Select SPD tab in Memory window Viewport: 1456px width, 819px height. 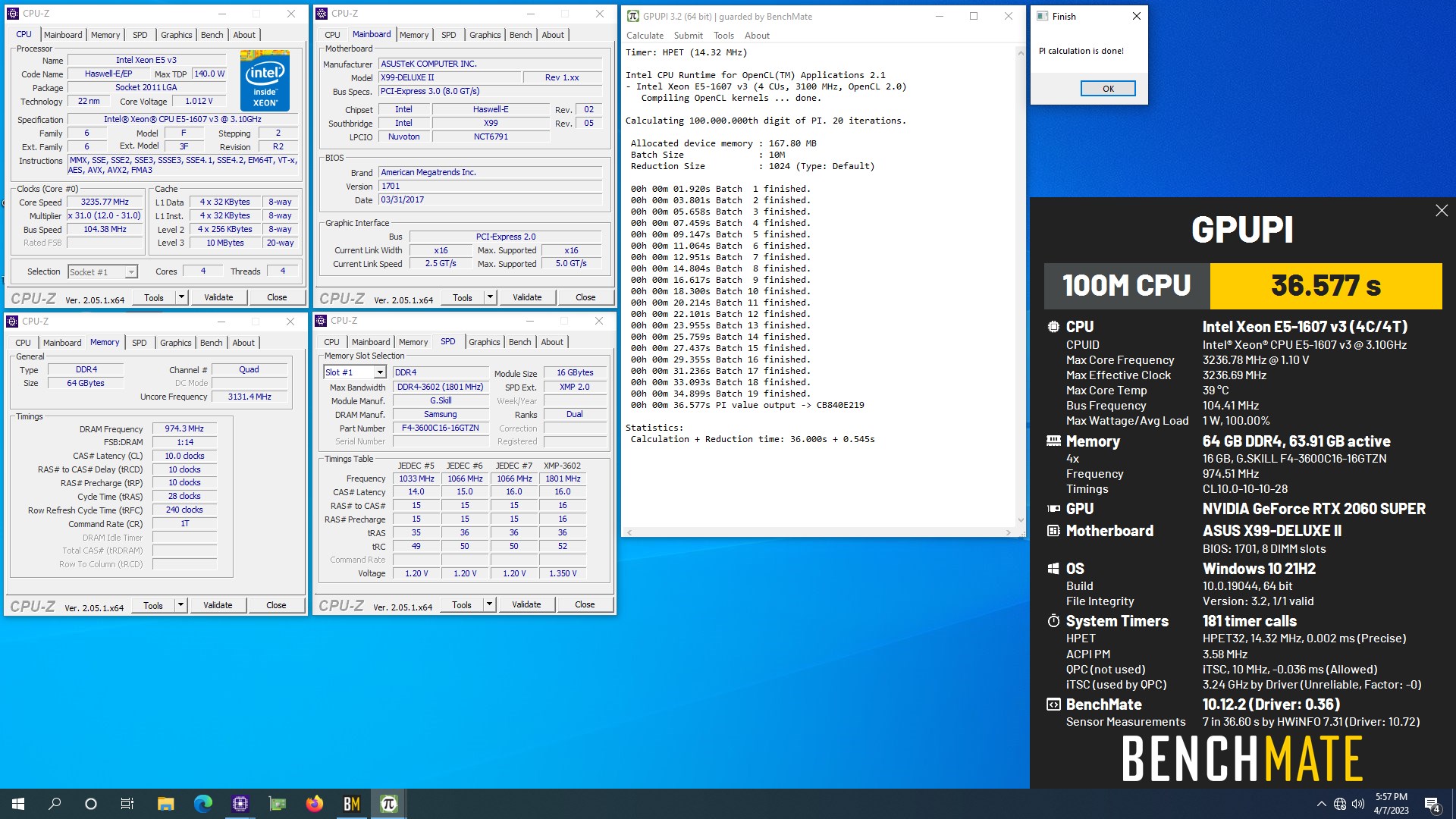140,343
